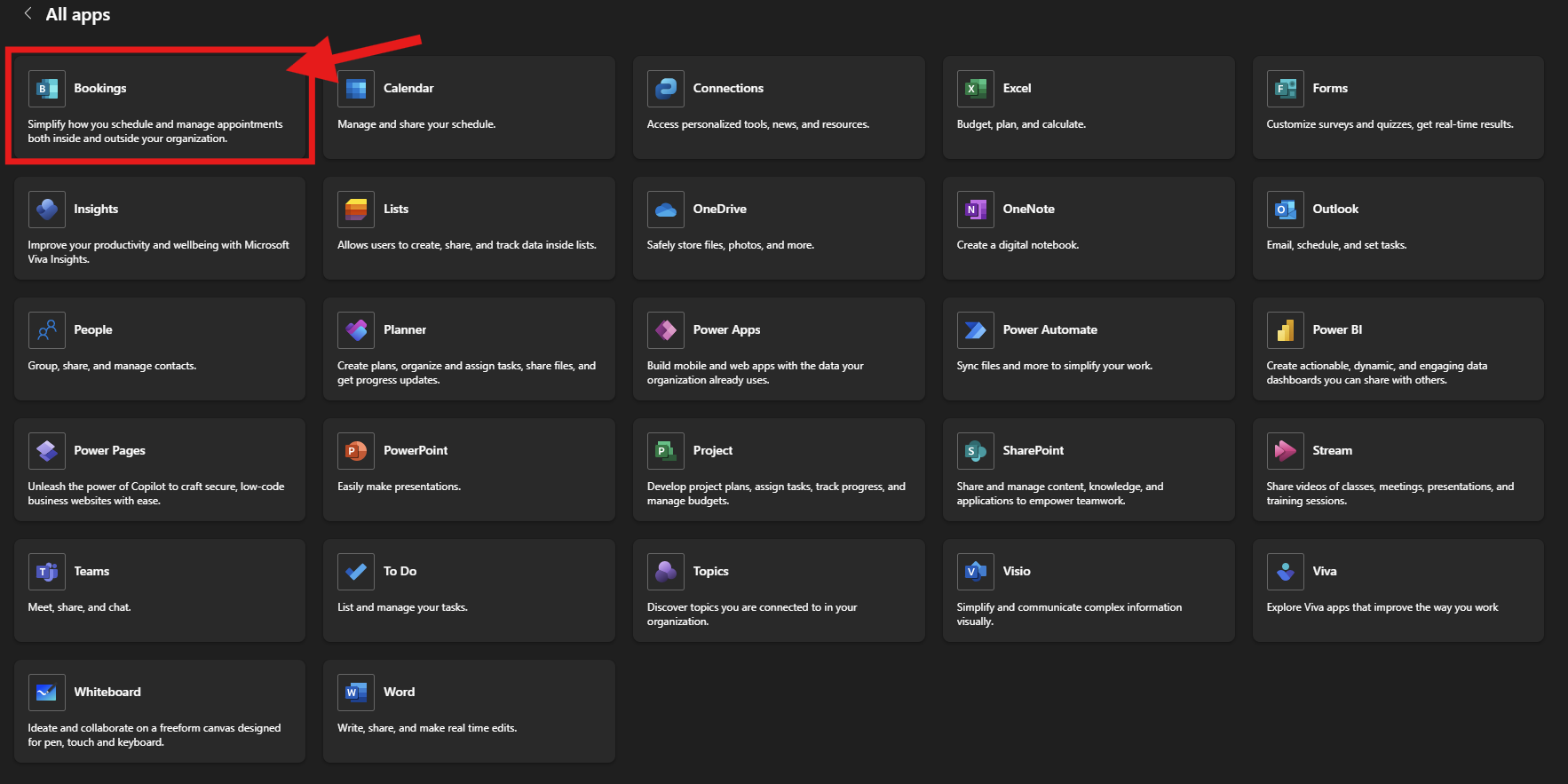Click the Forms app icon
This screenshot has height=784, width=1568.
(x=1286, y=89)
